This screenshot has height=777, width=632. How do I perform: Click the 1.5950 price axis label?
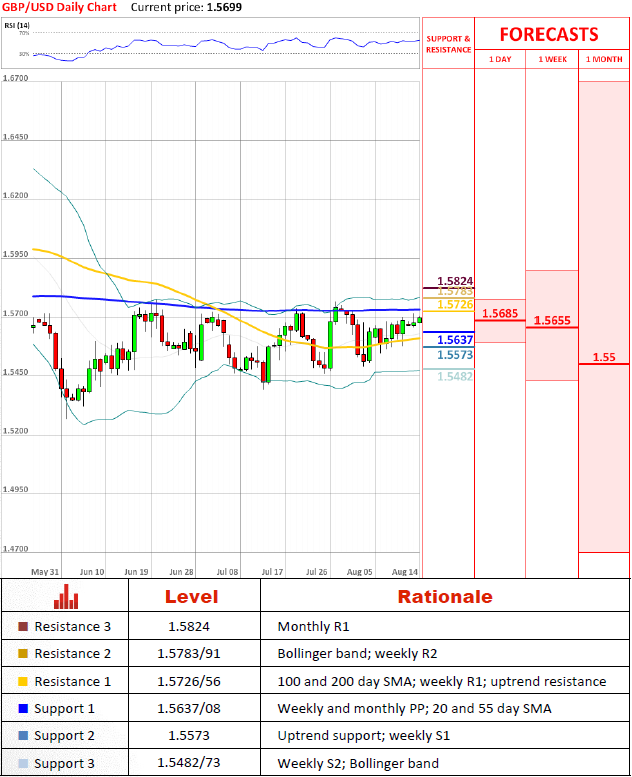pyautogui.click(x=15, y=255)
